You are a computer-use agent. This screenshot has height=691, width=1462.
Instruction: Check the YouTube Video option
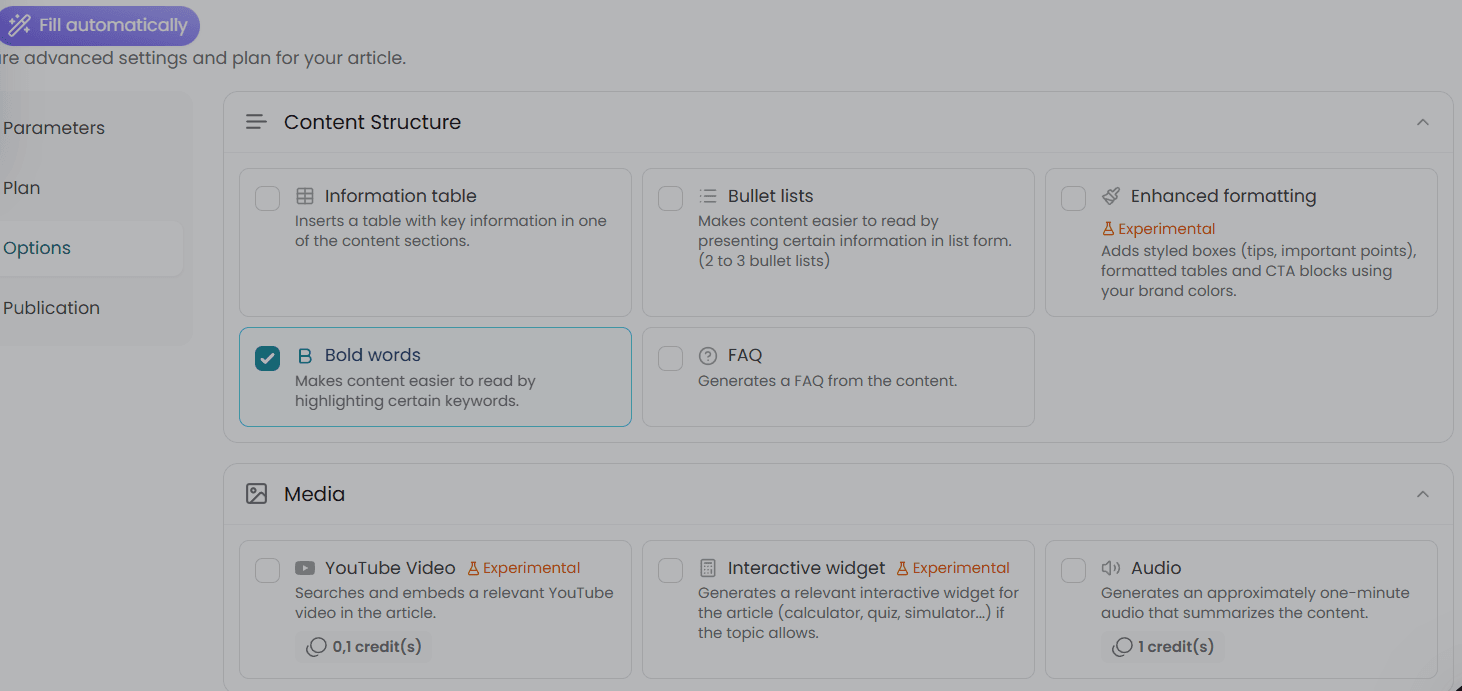tap(267, 570)
